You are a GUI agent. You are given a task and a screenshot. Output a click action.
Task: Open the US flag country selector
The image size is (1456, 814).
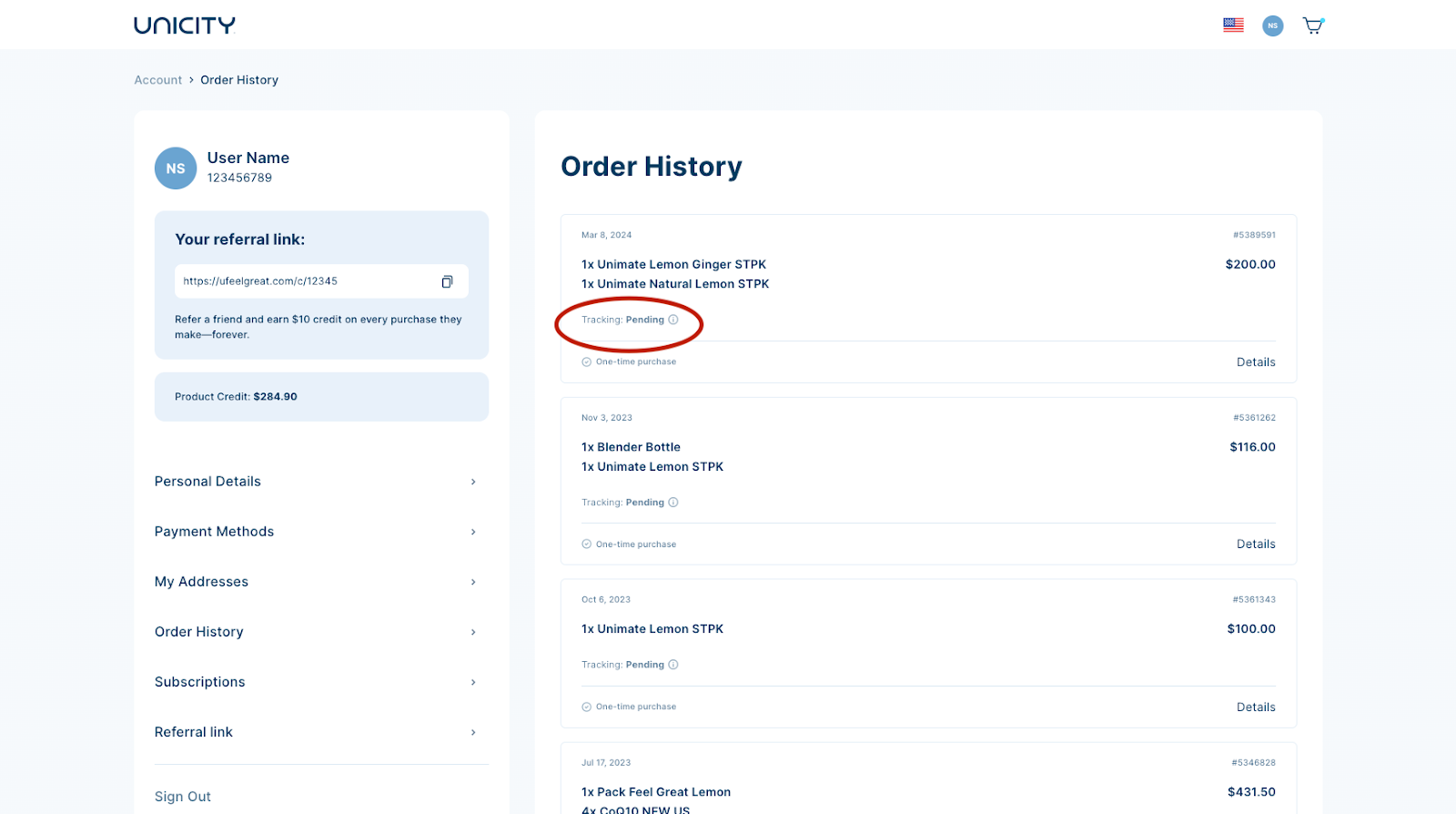[1233, 25]
